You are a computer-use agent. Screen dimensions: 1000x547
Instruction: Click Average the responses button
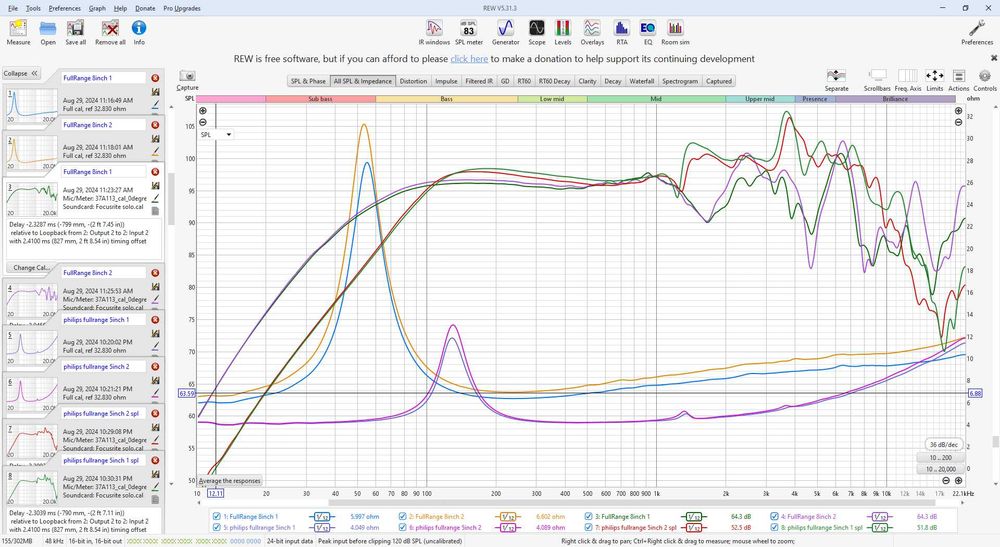[x=230, y=481]
